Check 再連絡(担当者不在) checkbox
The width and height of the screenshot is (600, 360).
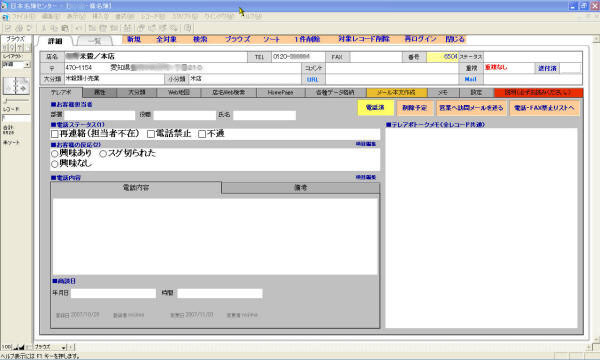pos(55,134)
